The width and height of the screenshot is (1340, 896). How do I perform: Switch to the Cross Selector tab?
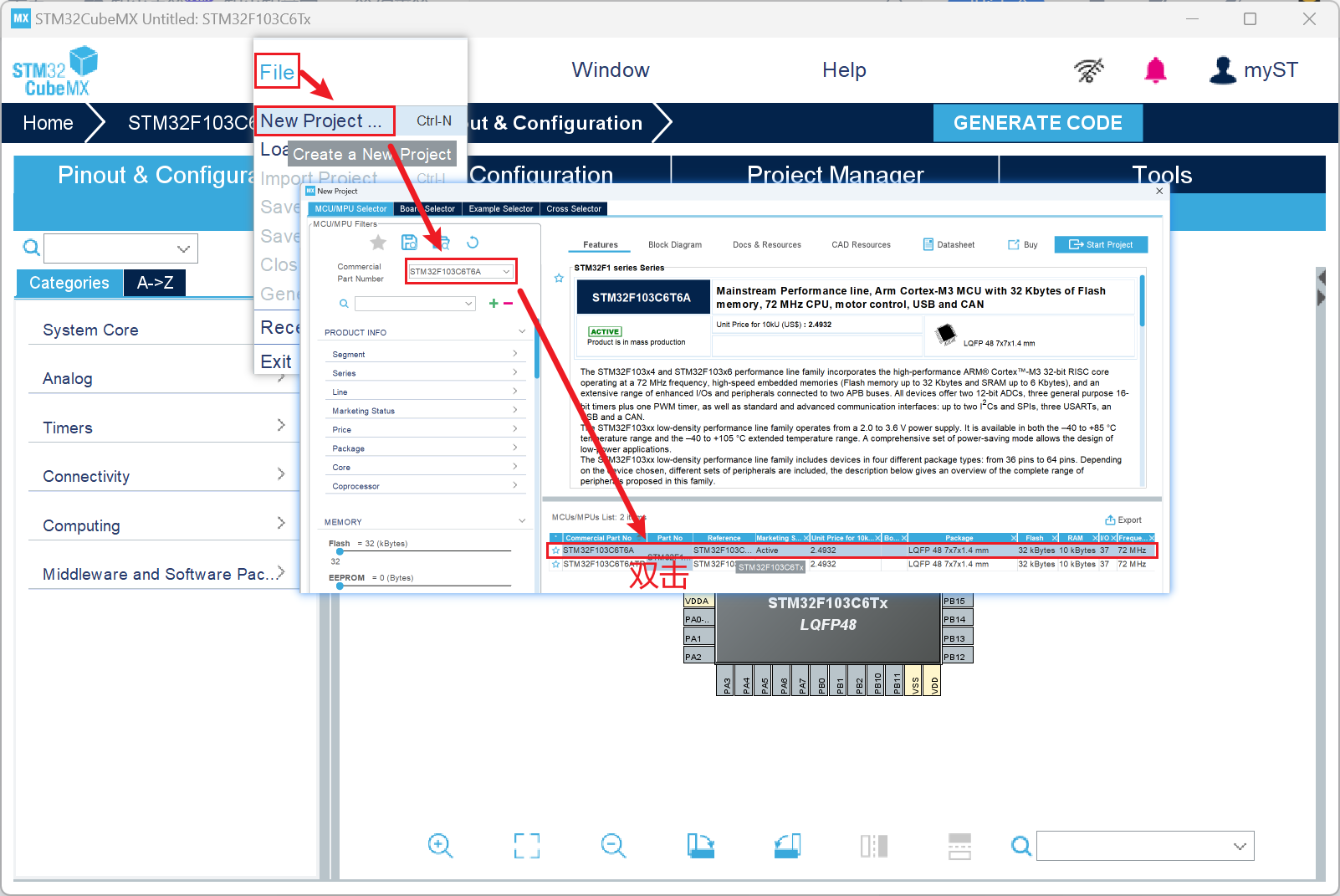coord(574,209)
